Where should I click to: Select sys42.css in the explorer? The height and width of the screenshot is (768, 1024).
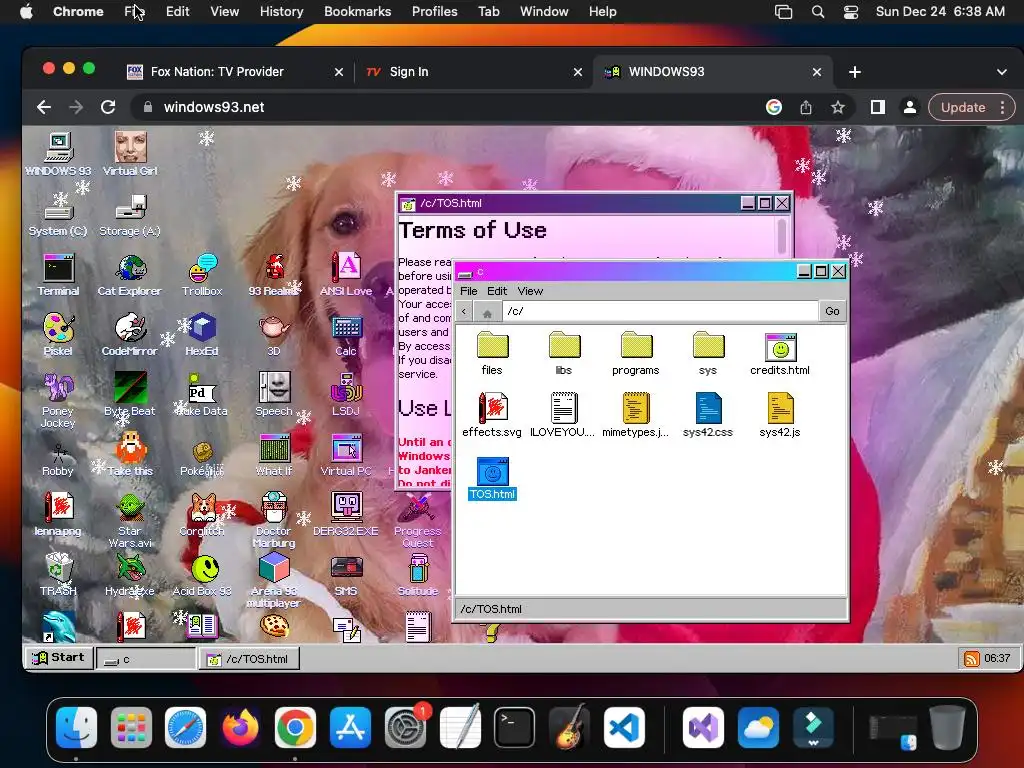click(708, 415)
